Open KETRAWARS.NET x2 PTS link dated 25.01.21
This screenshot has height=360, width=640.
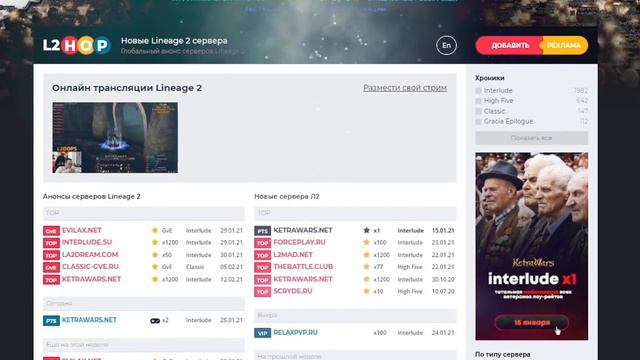coord(89,320)
